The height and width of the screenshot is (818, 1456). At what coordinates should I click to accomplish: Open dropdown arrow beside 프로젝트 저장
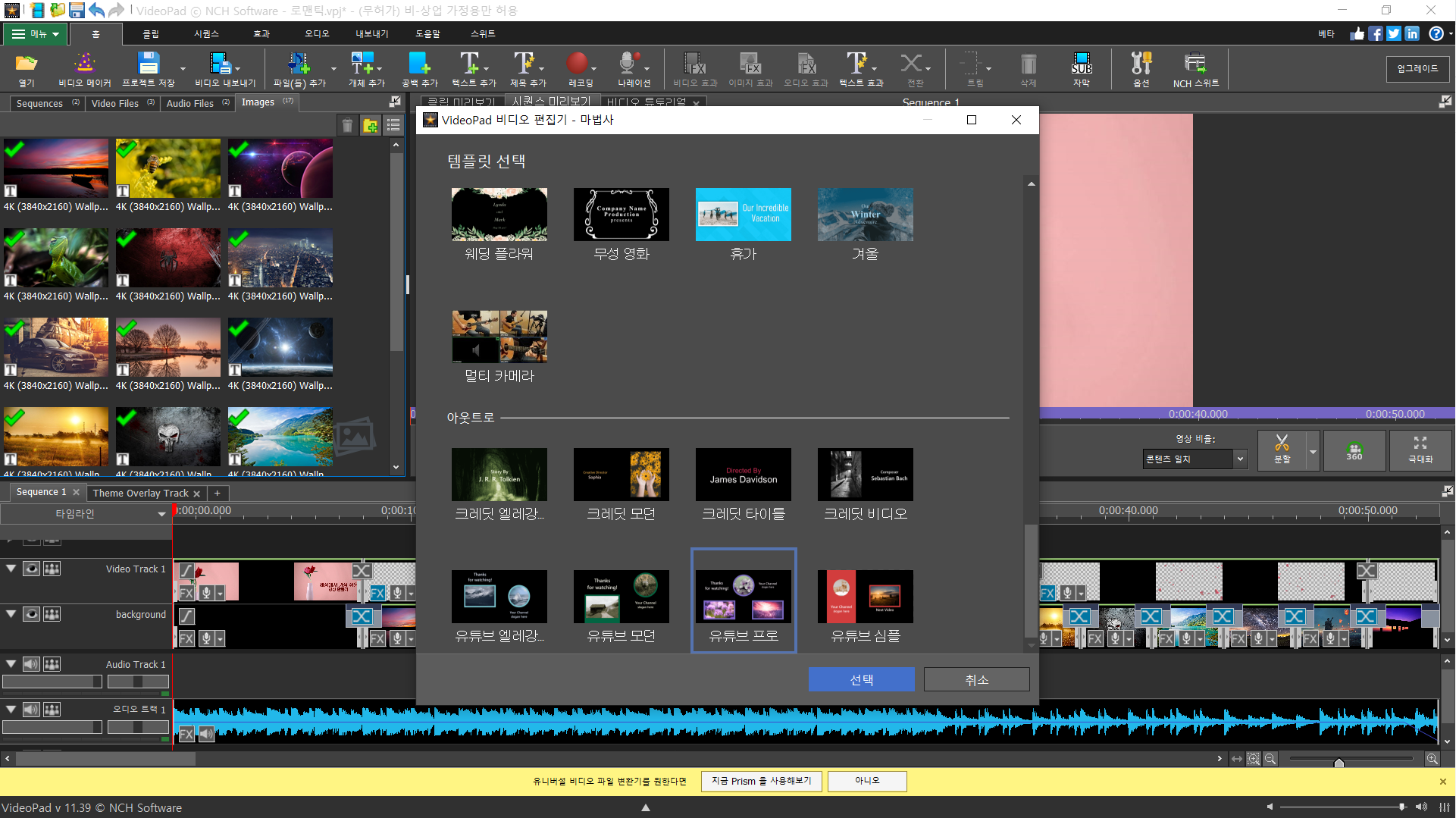[x=183, y=69]
